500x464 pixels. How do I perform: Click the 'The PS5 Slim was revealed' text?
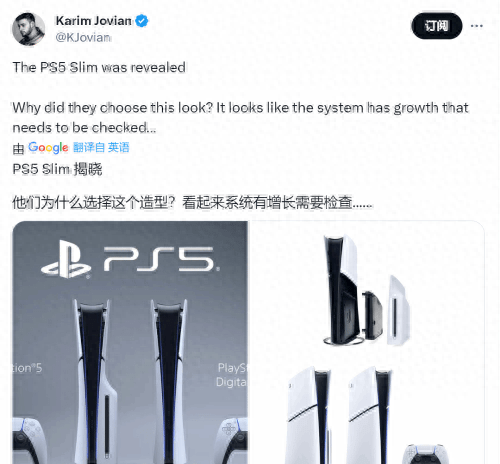tap(99, 68)
